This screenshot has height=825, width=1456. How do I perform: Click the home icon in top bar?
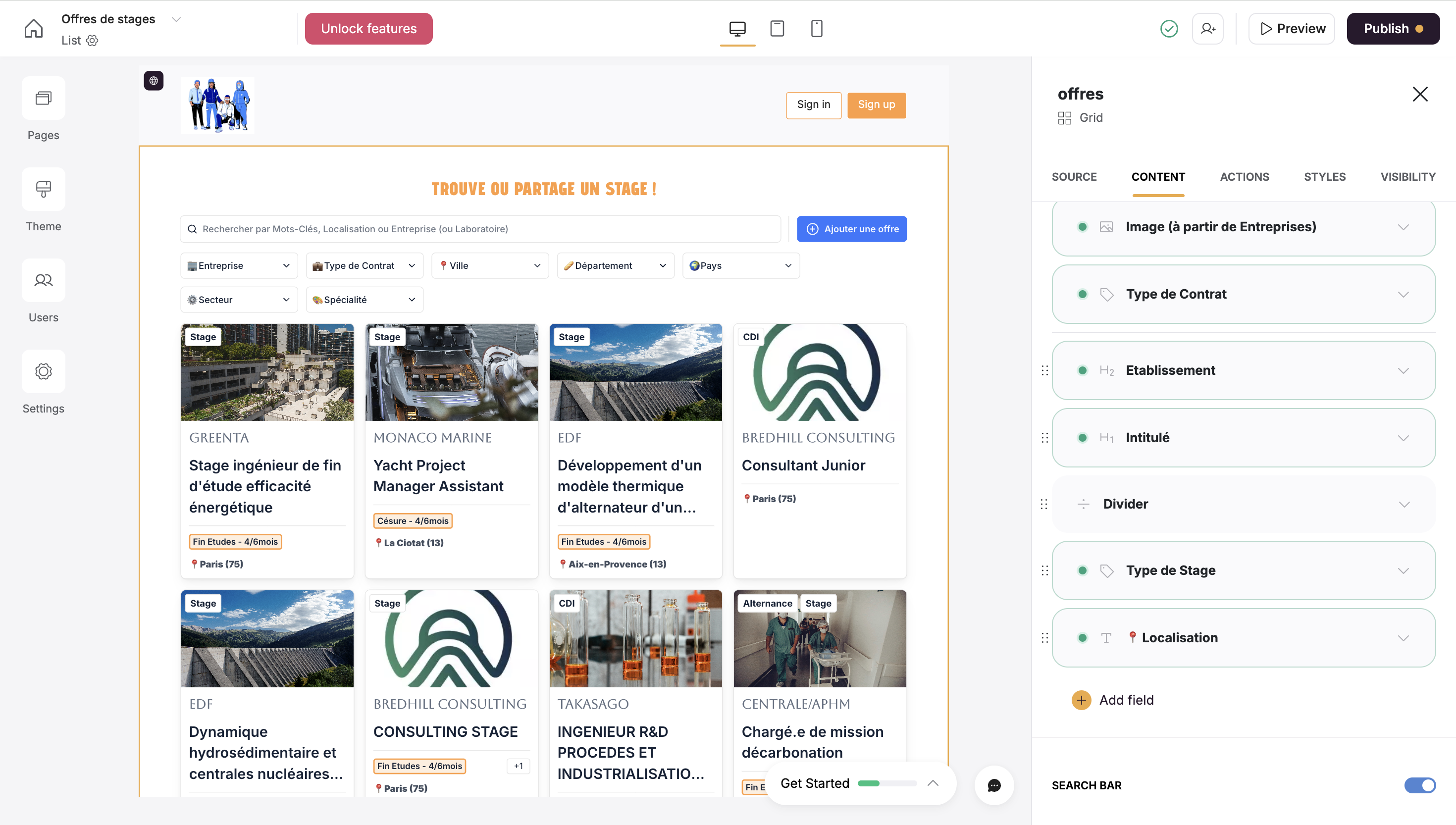click(x=33, y=28)
